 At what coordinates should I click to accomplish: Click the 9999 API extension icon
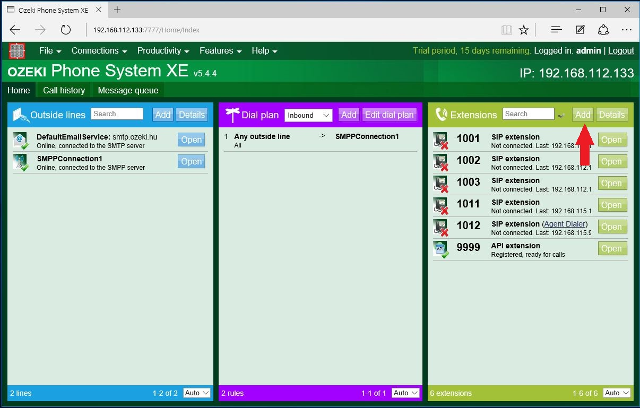(x=441, y=249)
